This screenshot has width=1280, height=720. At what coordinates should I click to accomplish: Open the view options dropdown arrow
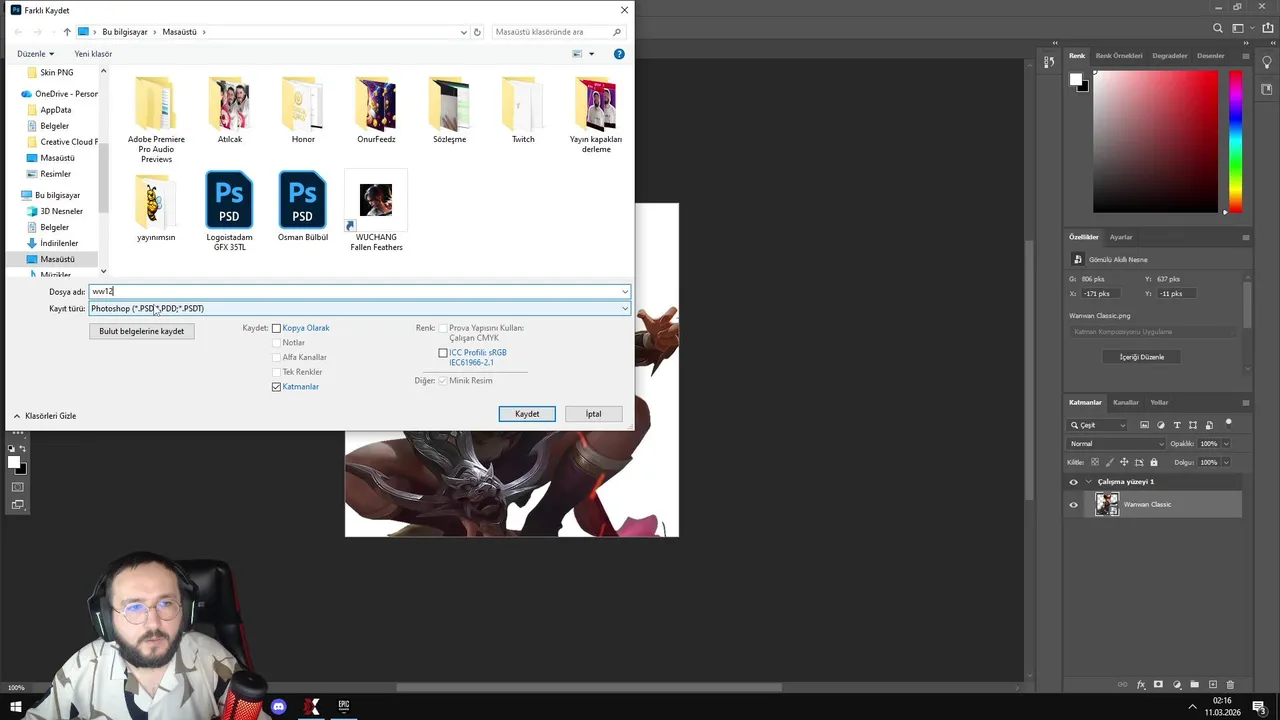pyautogui.click(x=591, y=54)
